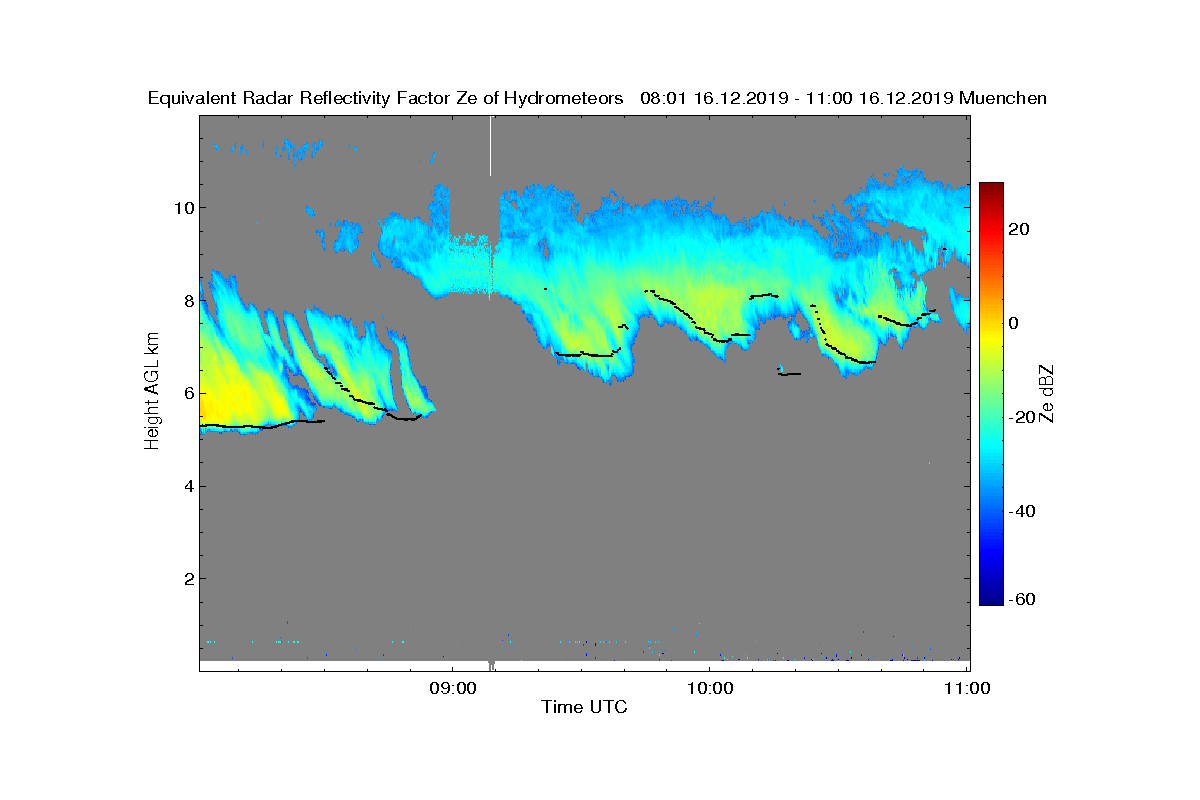Click the 'Time UTC' axis label
Viewport: 1200px width, 800px height.
click(x=585, y=708)
